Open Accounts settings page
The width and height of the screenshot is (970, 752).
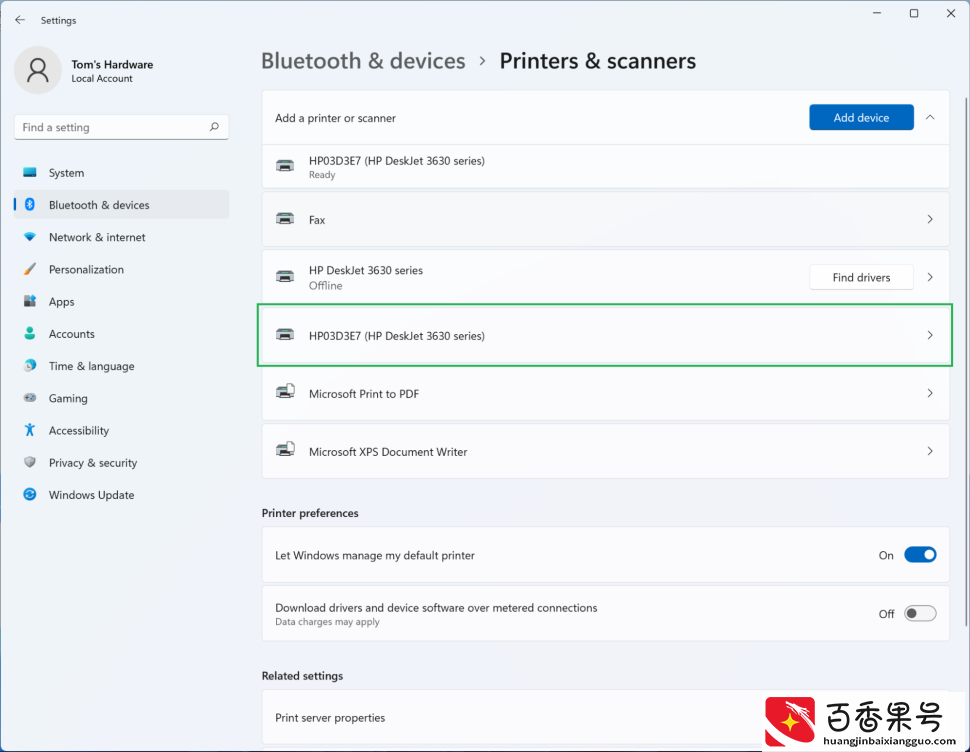121,333
